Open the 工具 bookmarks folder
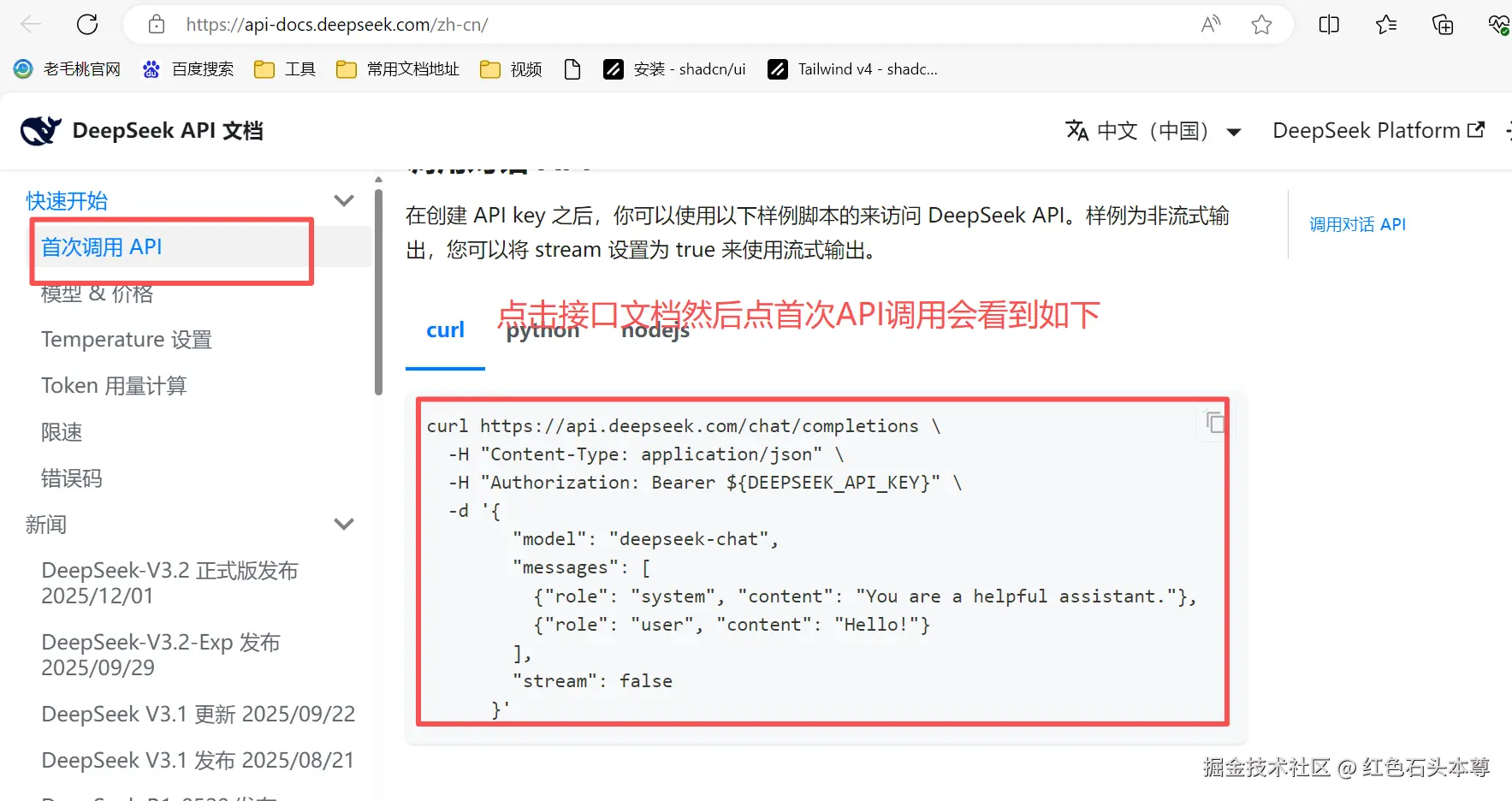The width and height of the screenshot is (1512, 801). click(285, 69)
